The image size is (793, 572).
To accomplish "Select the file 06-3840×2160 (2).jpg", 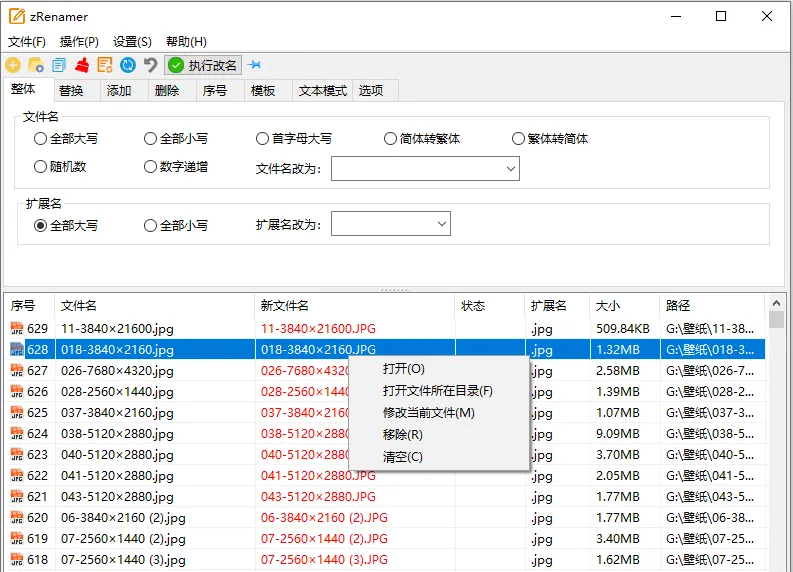I will tap(123, 518).
